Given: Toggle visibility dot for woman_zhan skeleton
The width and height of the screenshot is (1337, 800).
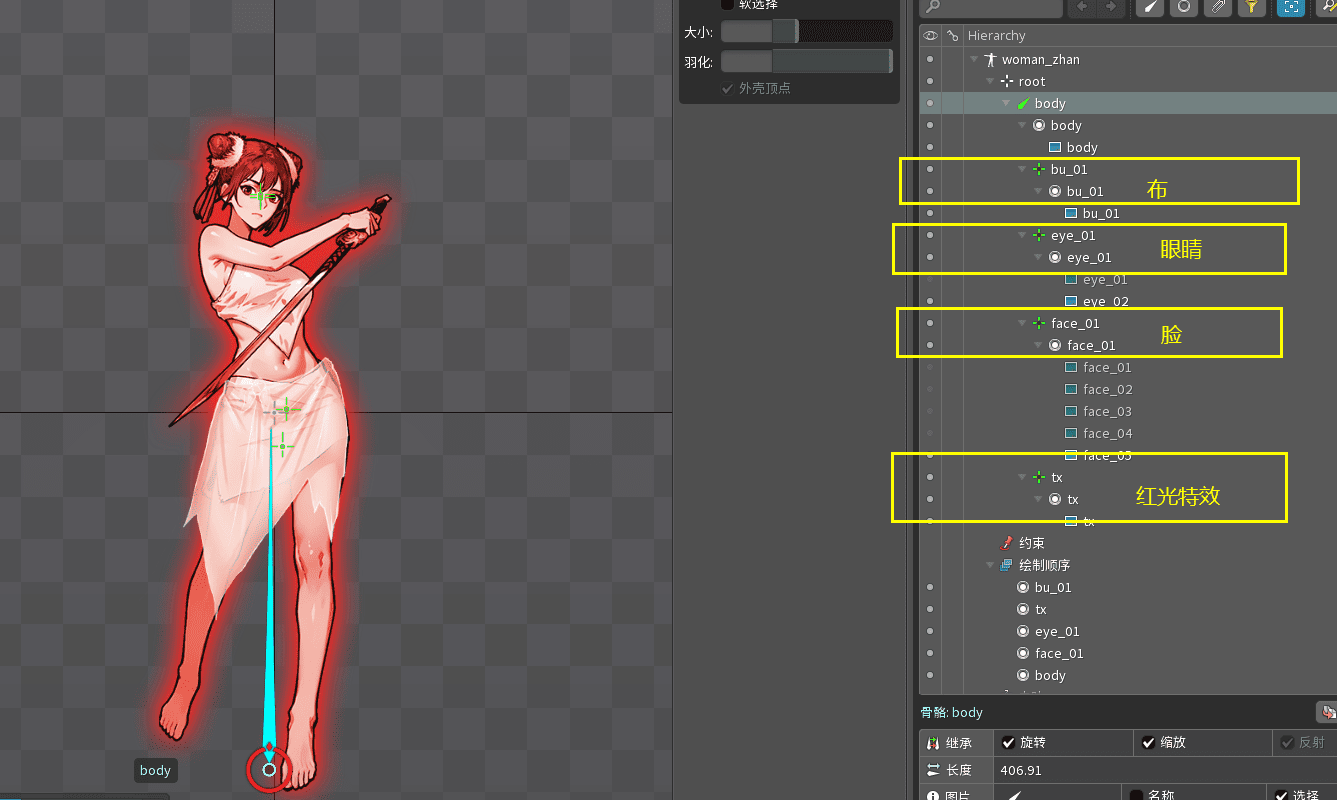Looking at the screenshot, I should pyautogui.click(x=930, y=59).
